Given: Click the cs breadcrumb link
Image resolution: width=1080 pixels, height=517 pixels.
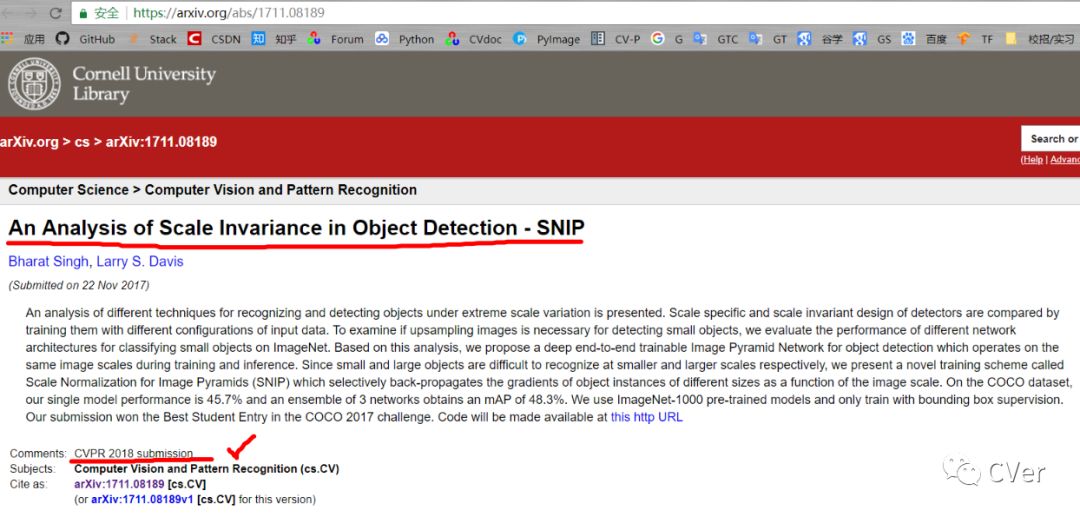Looking at the screenshot, I should pyautogui.click(x=82, y=143).
